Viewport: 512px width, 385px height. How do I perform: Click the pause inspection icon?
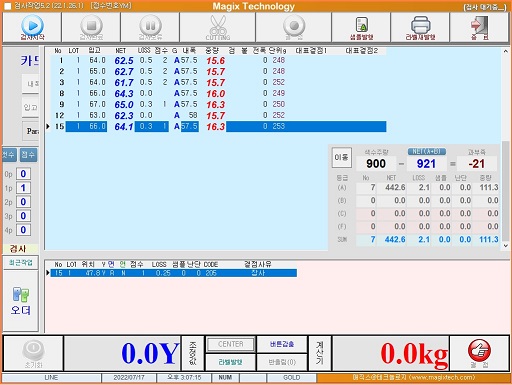(150, 25)
